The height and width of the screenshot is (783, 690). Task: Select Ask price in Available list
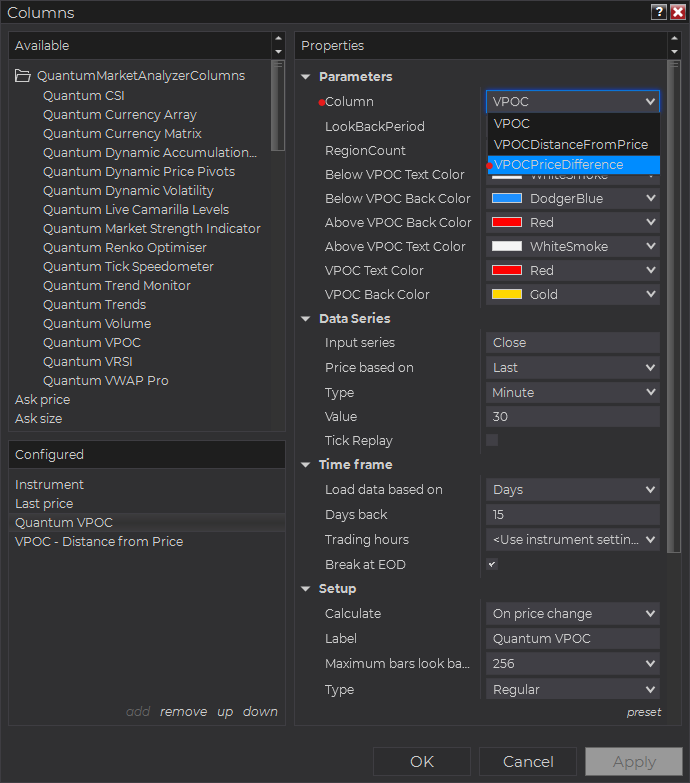pos(42,399)
